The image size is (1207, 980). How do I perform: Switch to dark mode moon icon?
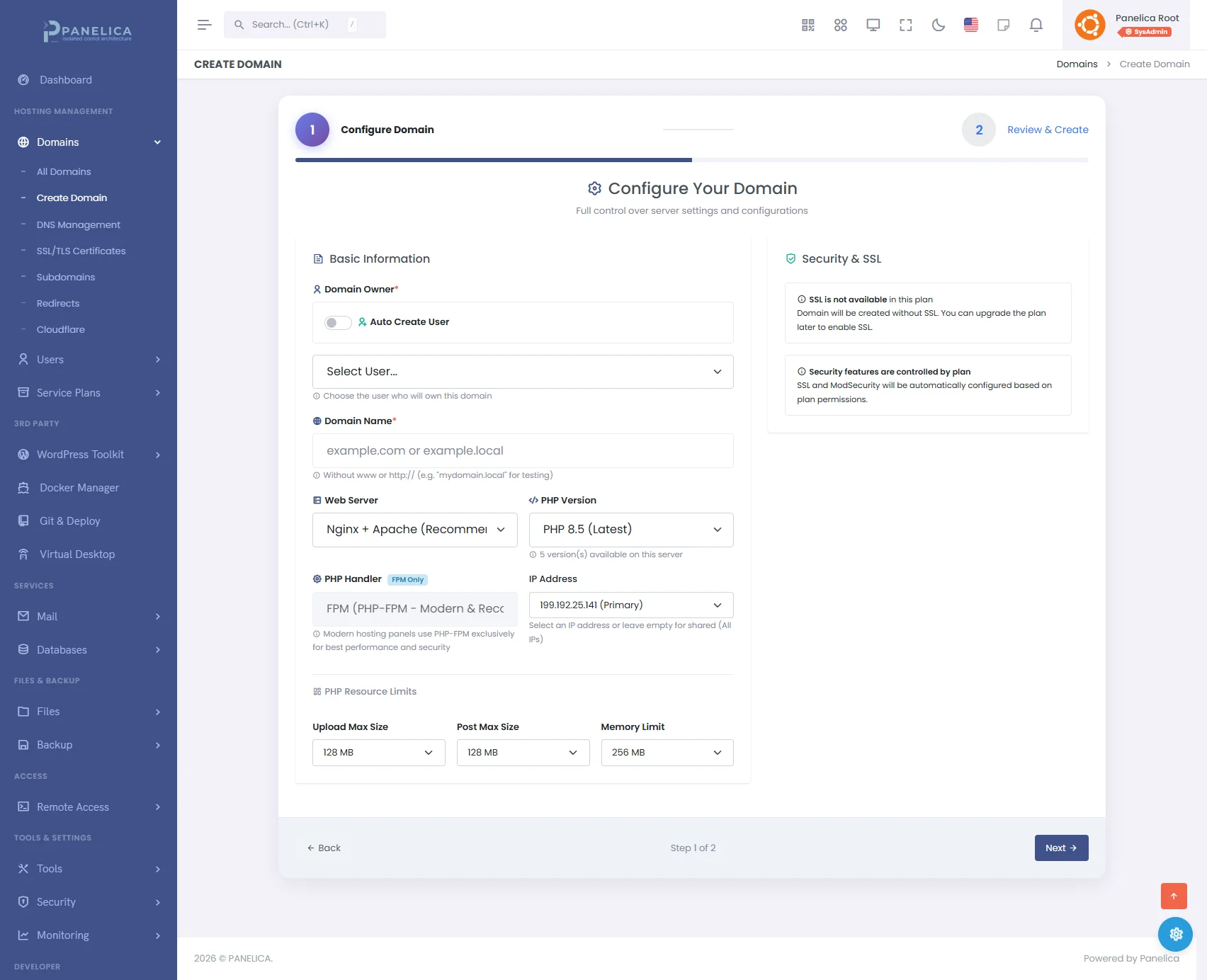[938, 25]
